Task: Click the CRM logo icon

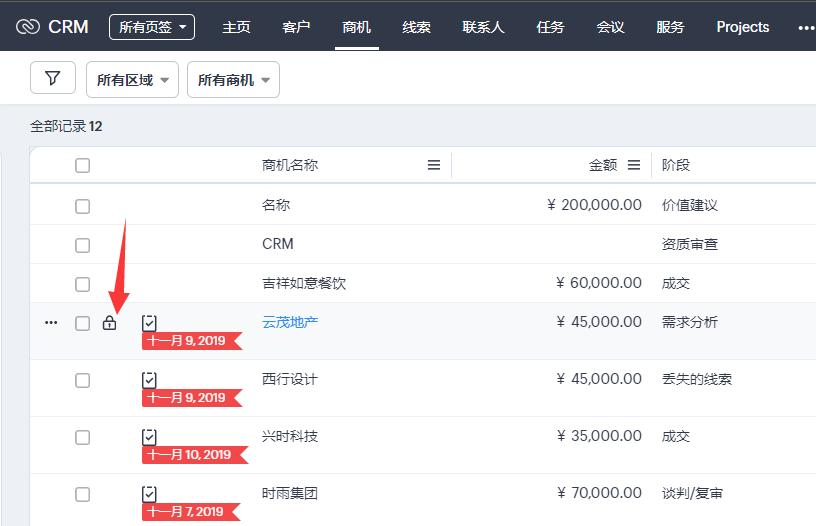Action: coord(28,27)
